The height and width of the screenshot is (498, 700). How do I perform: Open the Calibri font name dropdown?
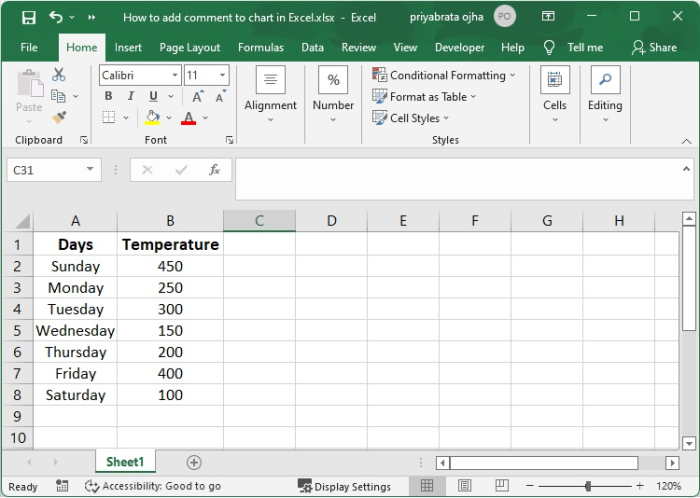click(175, 75)
